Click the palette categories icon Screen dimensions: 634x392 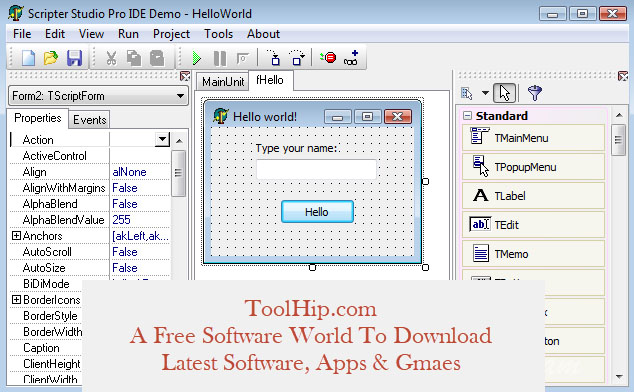(467, 93)
